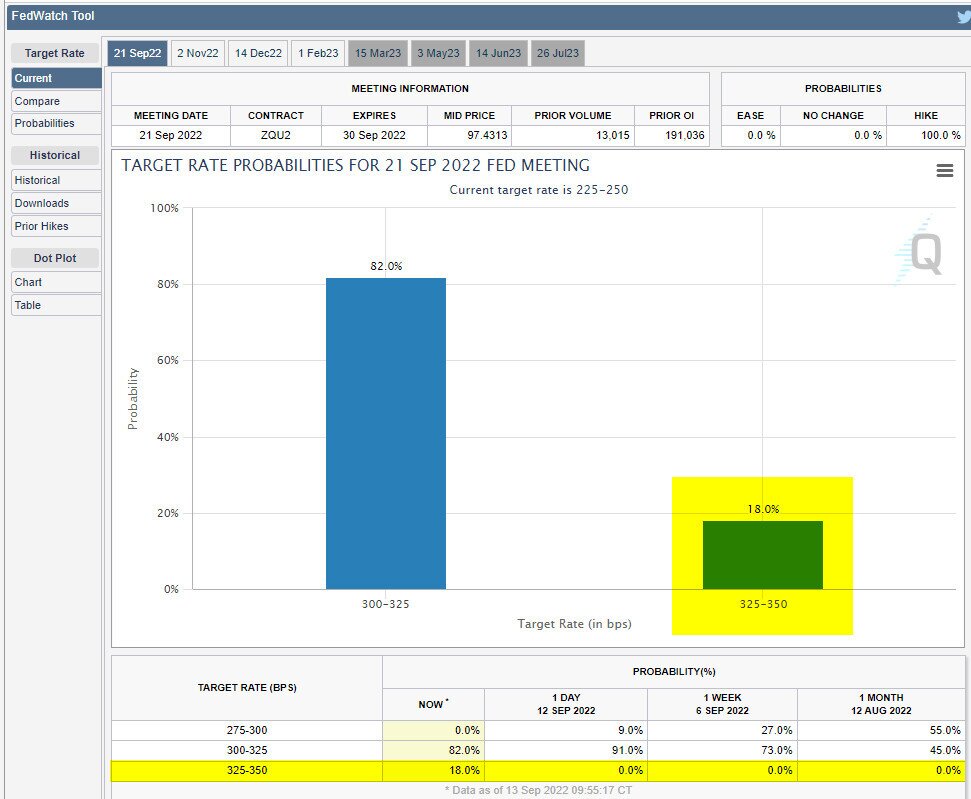Click the 45.0% one-month probability cell
Viewport: 971px width, 799px height.
pyautogui.click(x=881, y=750)
